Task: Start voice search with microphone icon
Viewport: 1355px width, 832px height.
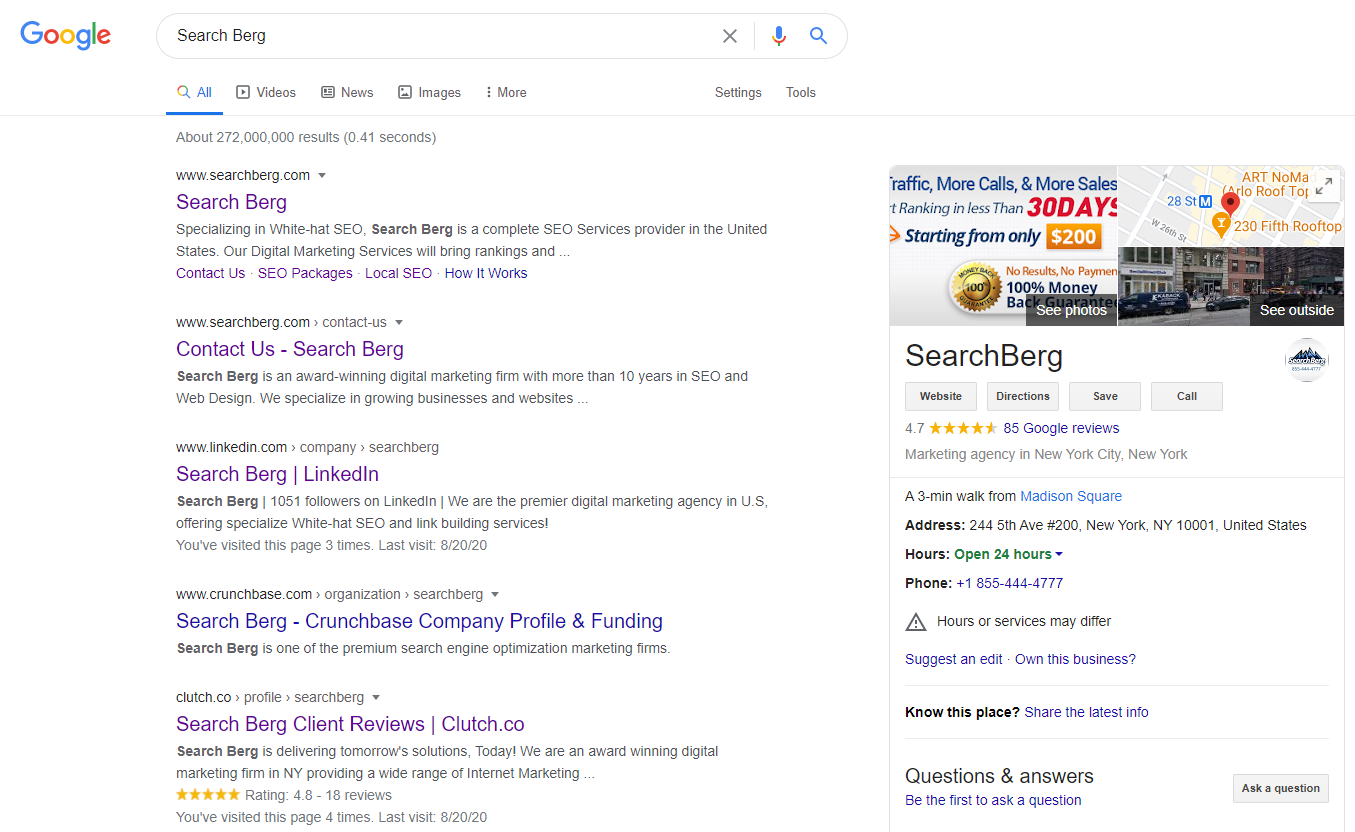Action: (x=779, y=36)
